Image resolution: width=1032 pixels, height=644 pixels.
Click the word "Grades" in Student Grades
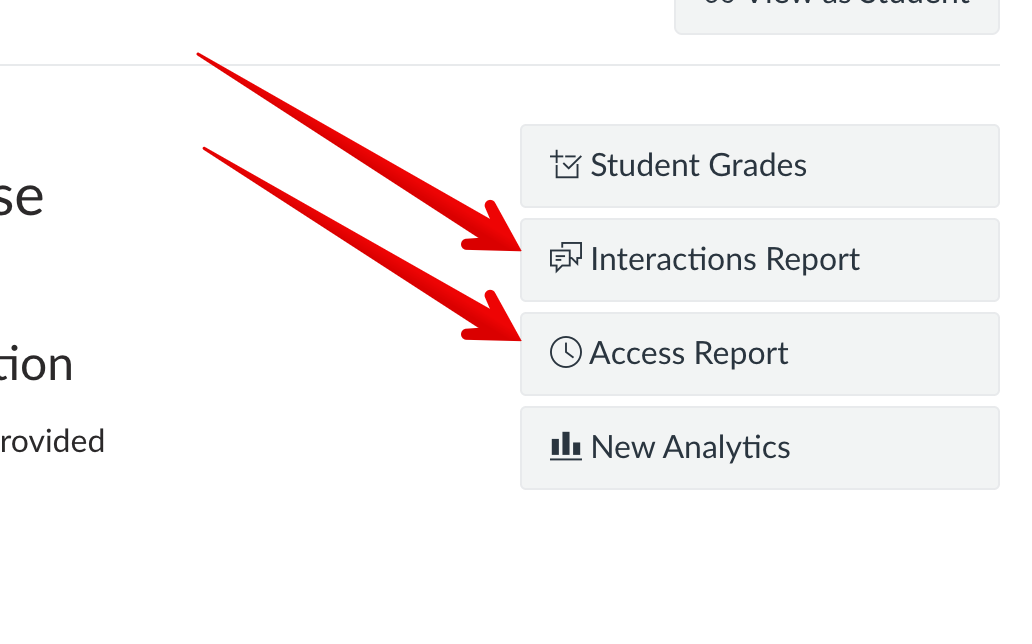tap(755, 165)
